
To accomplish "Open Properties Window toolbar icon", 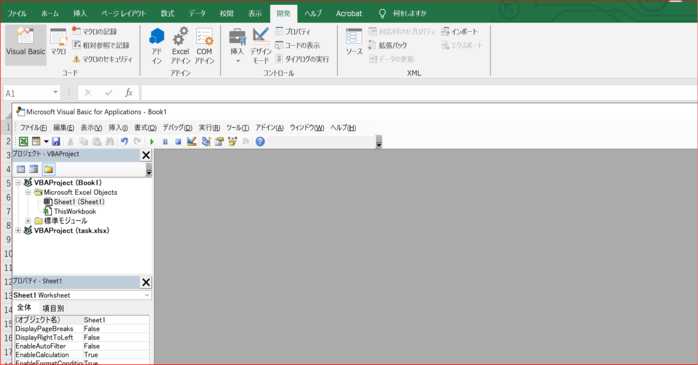I will [x=219, y=142].
